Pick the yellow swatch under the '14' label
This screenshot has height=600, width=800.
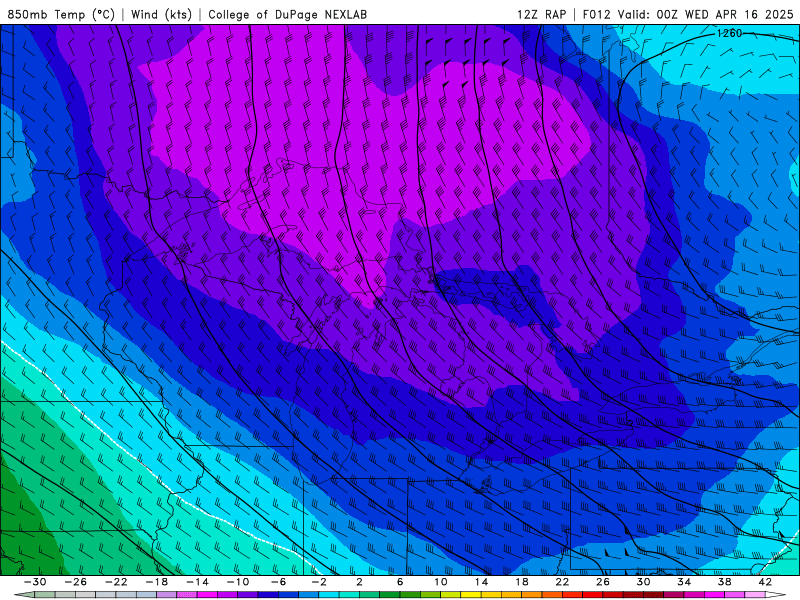pos(471,594)
